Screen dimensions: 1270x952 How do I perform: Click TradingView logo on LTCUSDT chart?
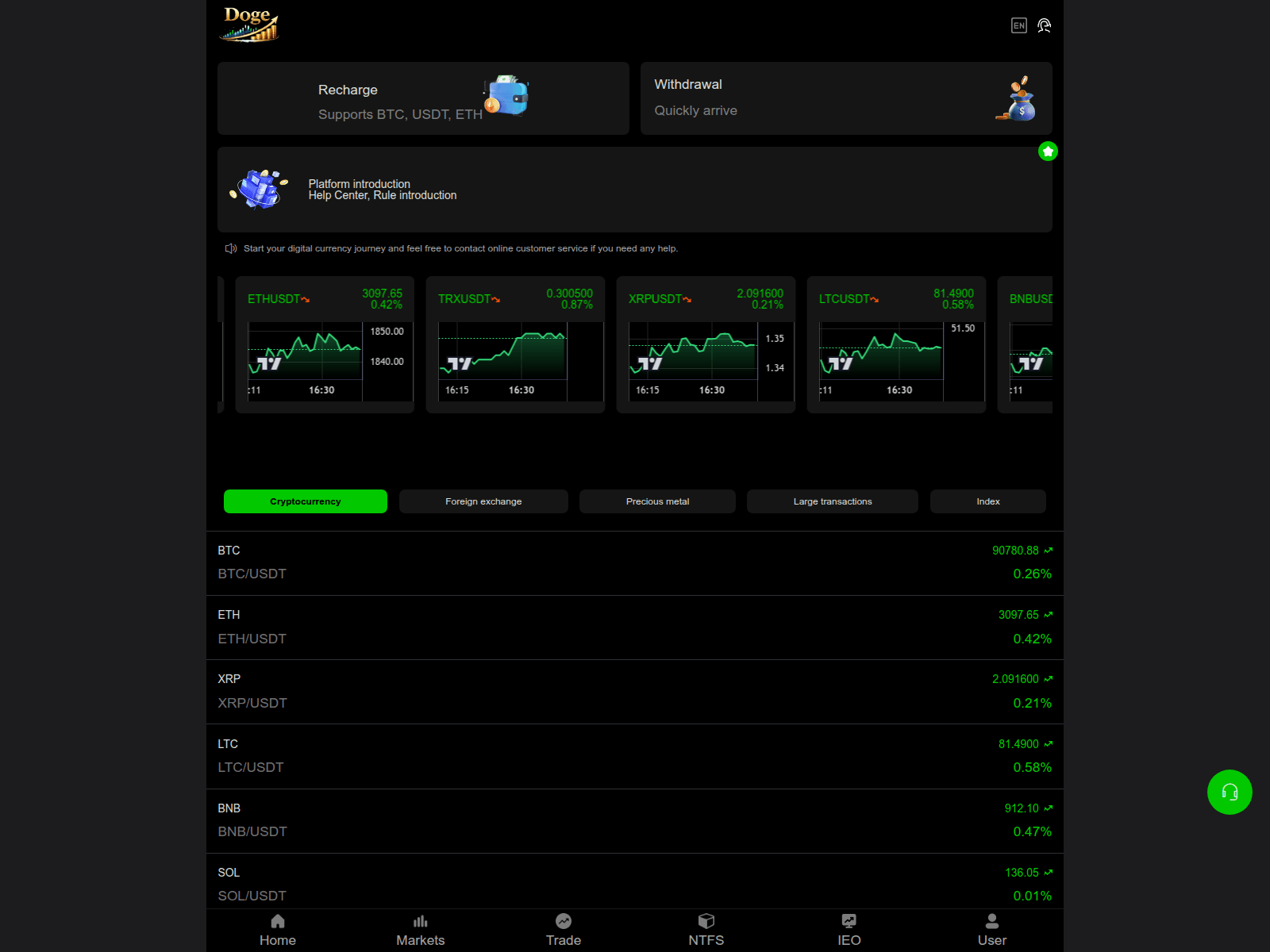841,363
